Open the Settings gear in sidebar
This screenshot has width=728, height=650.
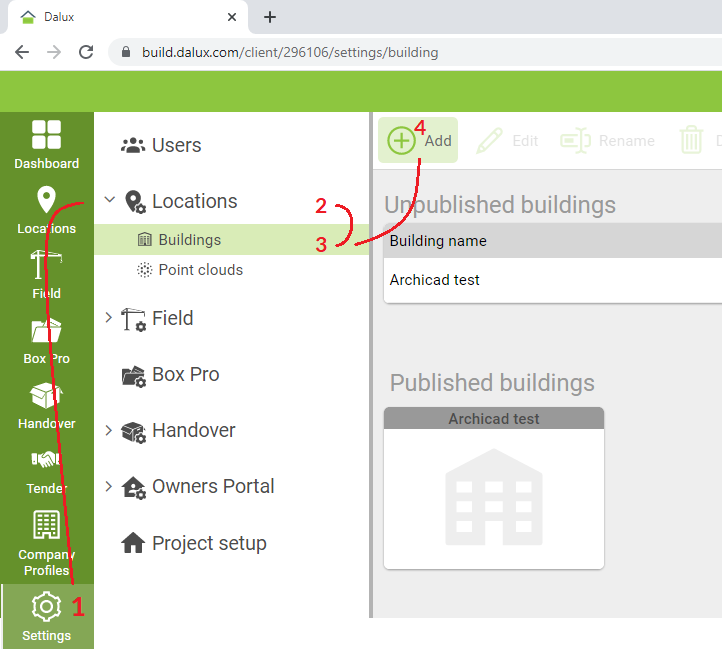[x=46, y=616]
